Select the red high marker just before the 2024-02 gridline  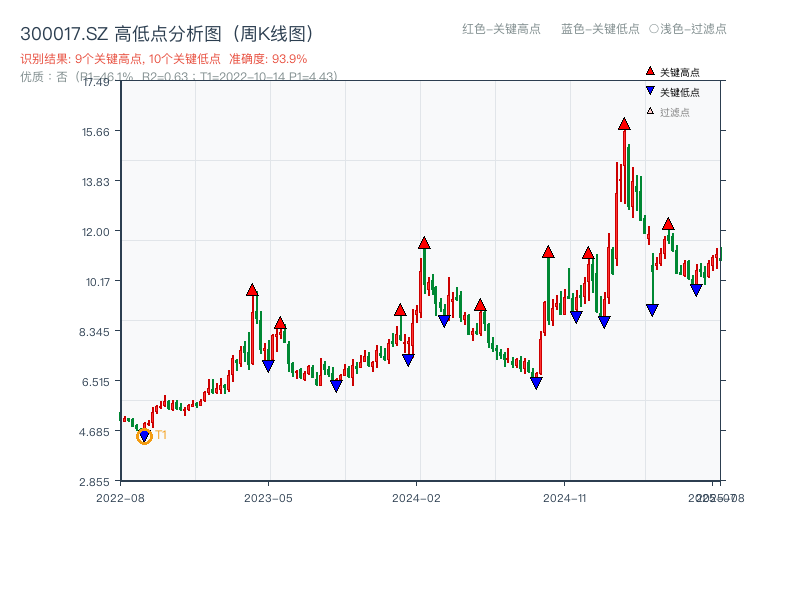pyautogui.click(x=400, y=310)
